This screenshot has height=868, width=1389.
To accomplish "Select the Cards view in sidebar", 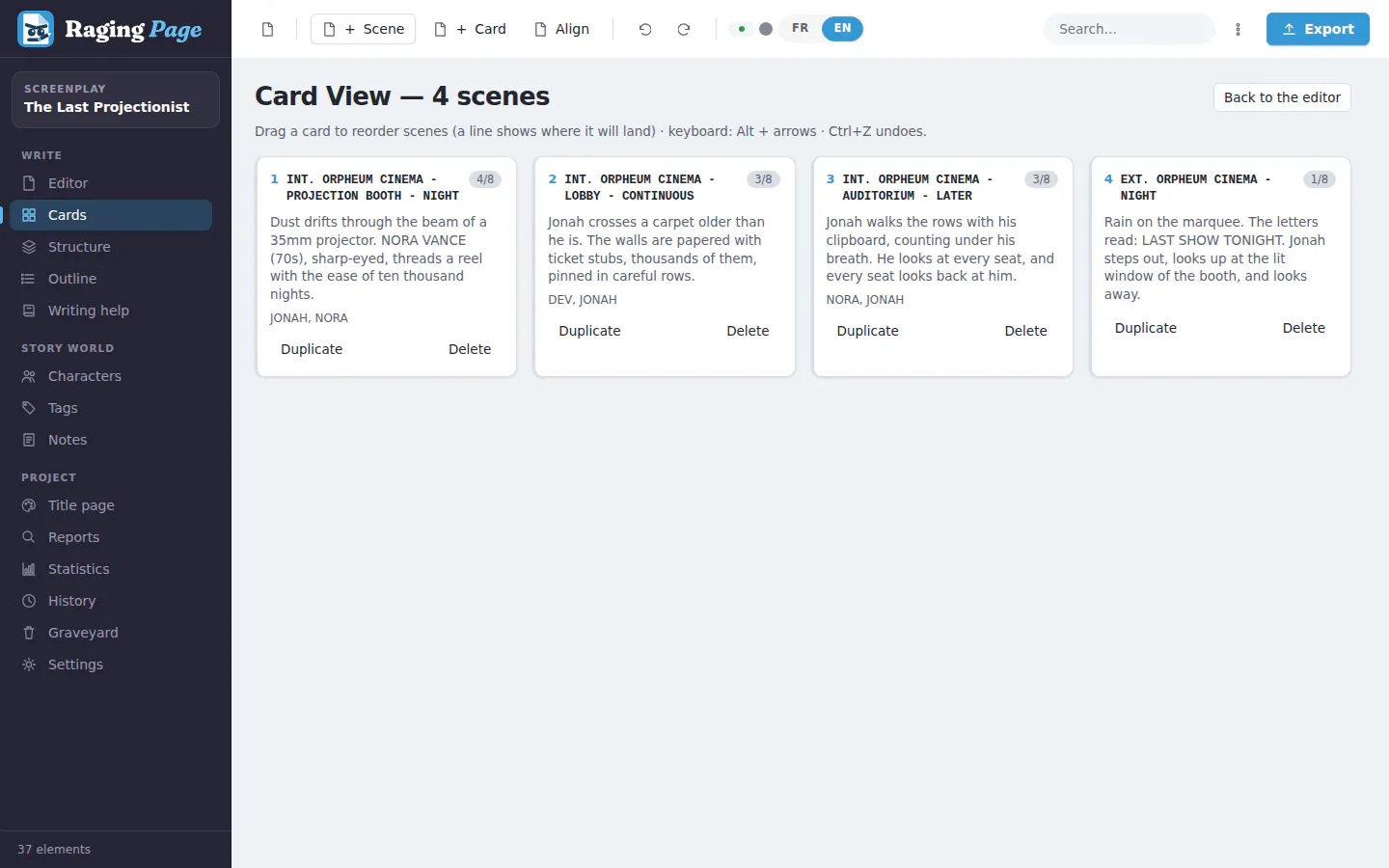I will [x=111, y=215].
